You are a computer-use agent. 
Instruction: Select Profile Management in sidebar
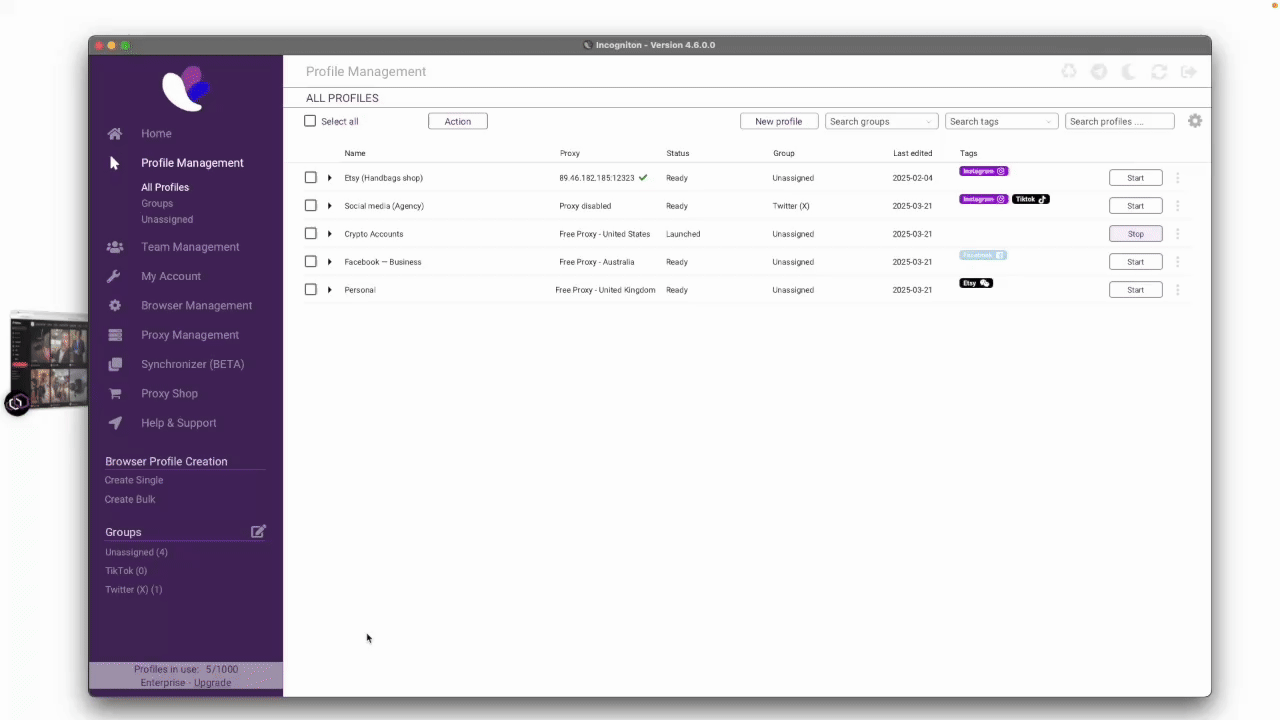[x=192, y=163]
